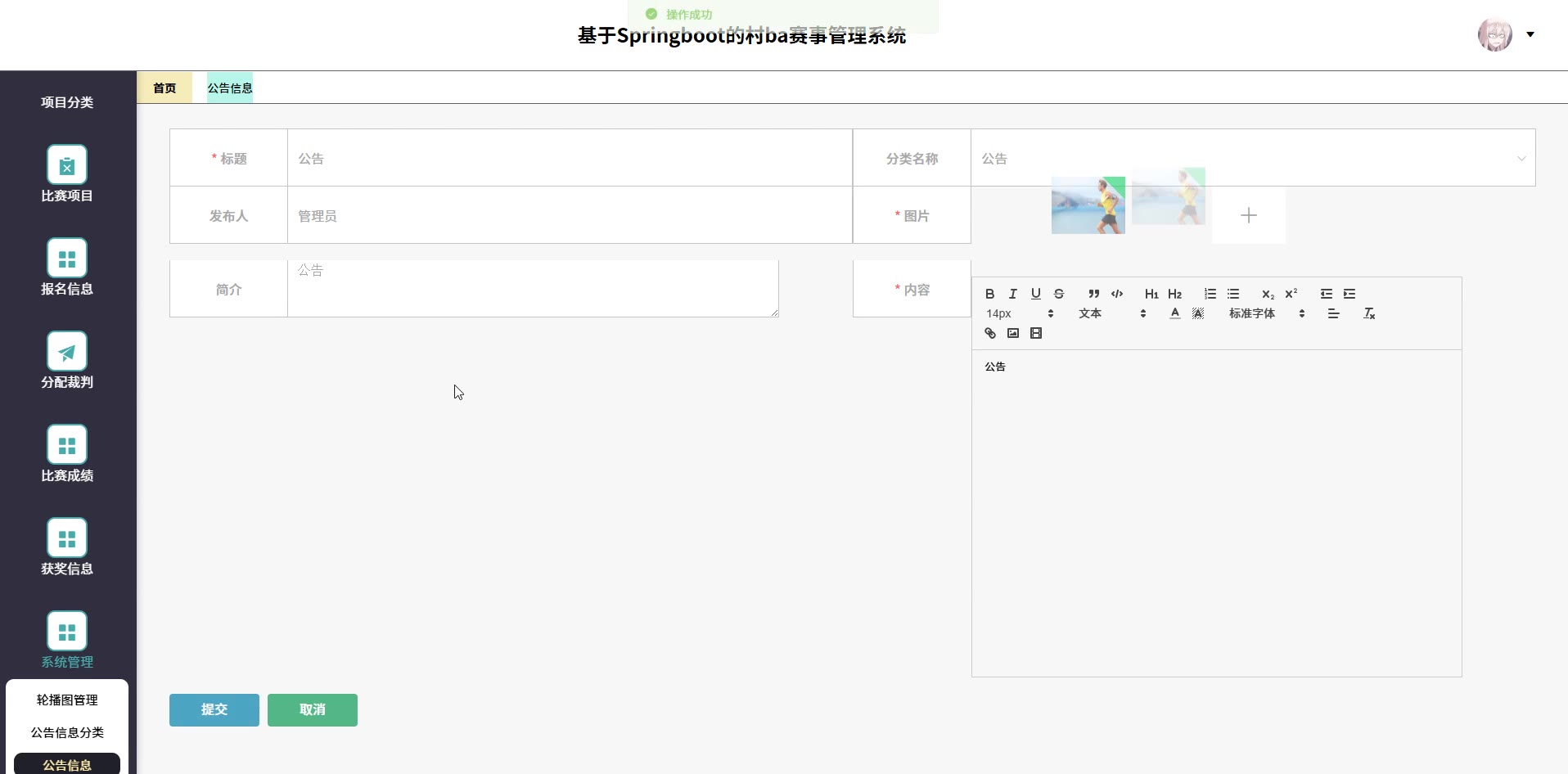
Task: Focus the 发布人 publisher input field
Action: 570,215
